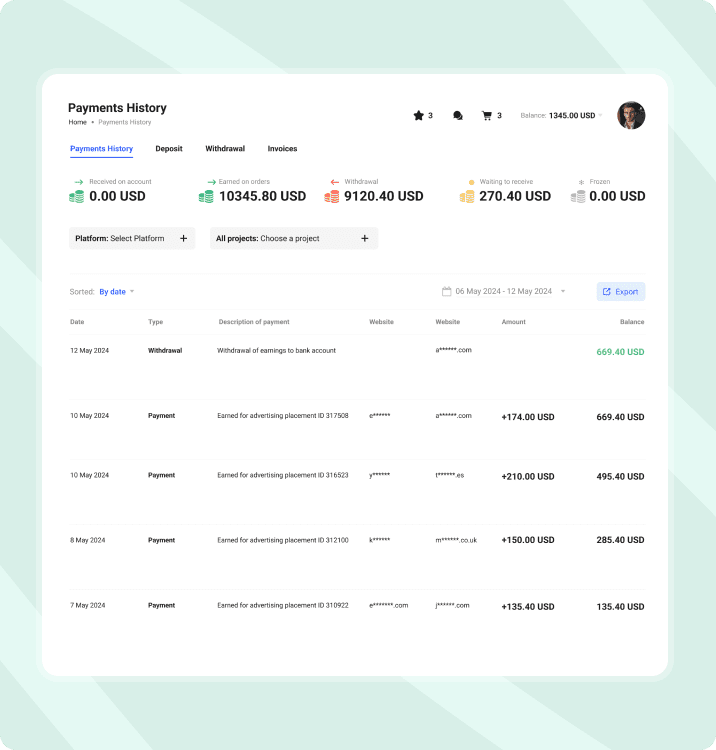Image resolution: width=716 pixels, height=750 pixels.
Task: Click the user profile avatar
Action: pos(631,115)
